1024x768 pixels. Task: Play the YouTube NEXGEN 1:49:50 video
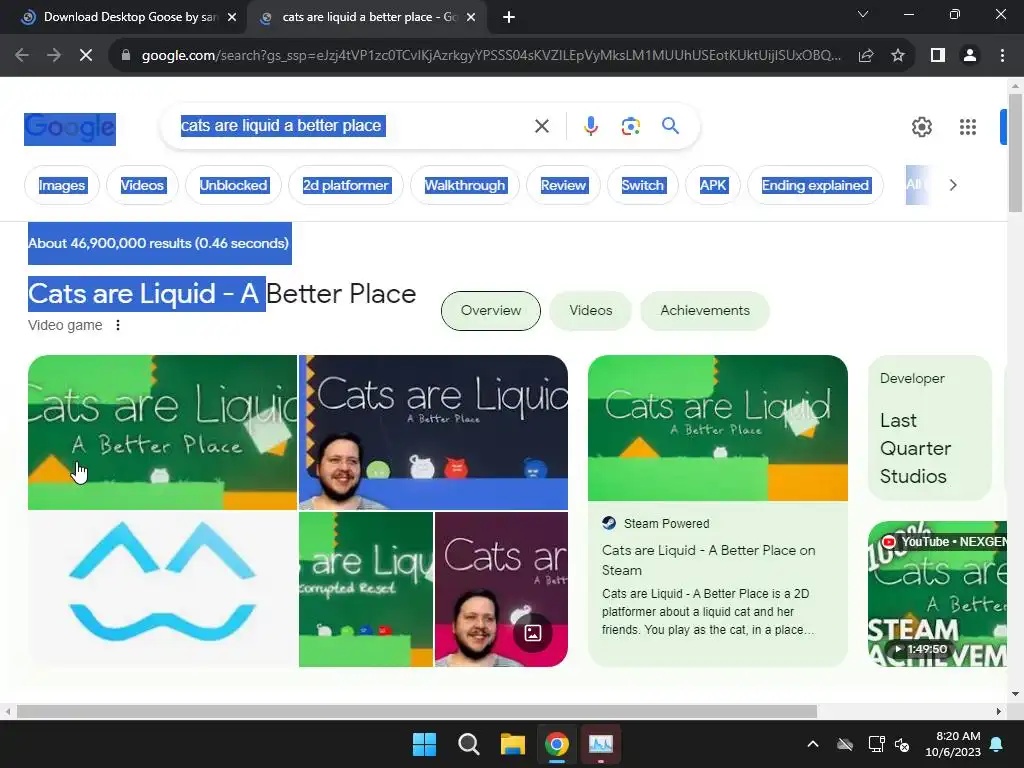937,594
